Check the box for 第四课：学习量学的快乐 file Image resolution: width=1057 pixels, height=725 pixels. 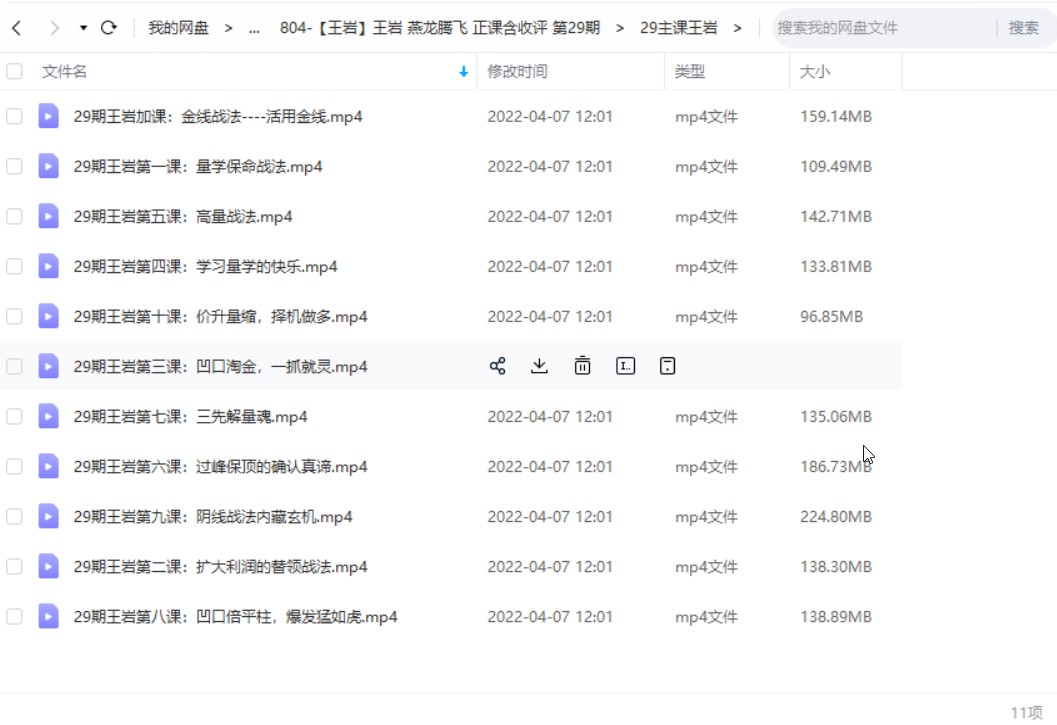[x=14, y=266]
